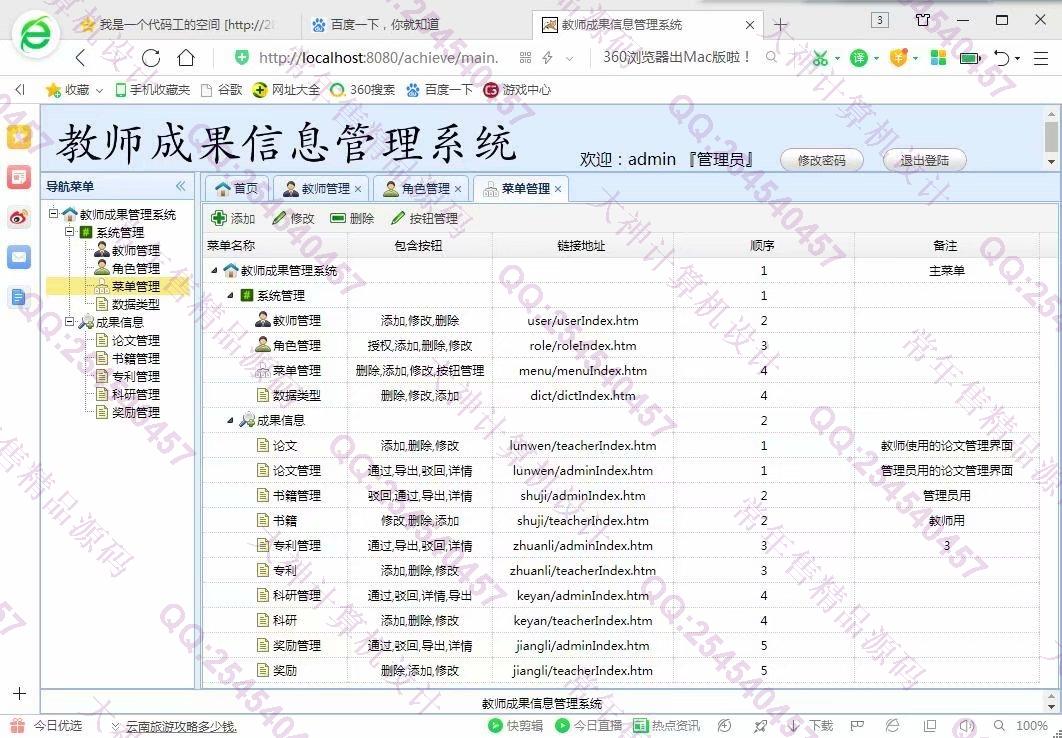The height and width of the screenshot is (738, 1062).
Task: Select the jiangli/teacherIndex.htm cell
Action: click(x=582, y=670)
